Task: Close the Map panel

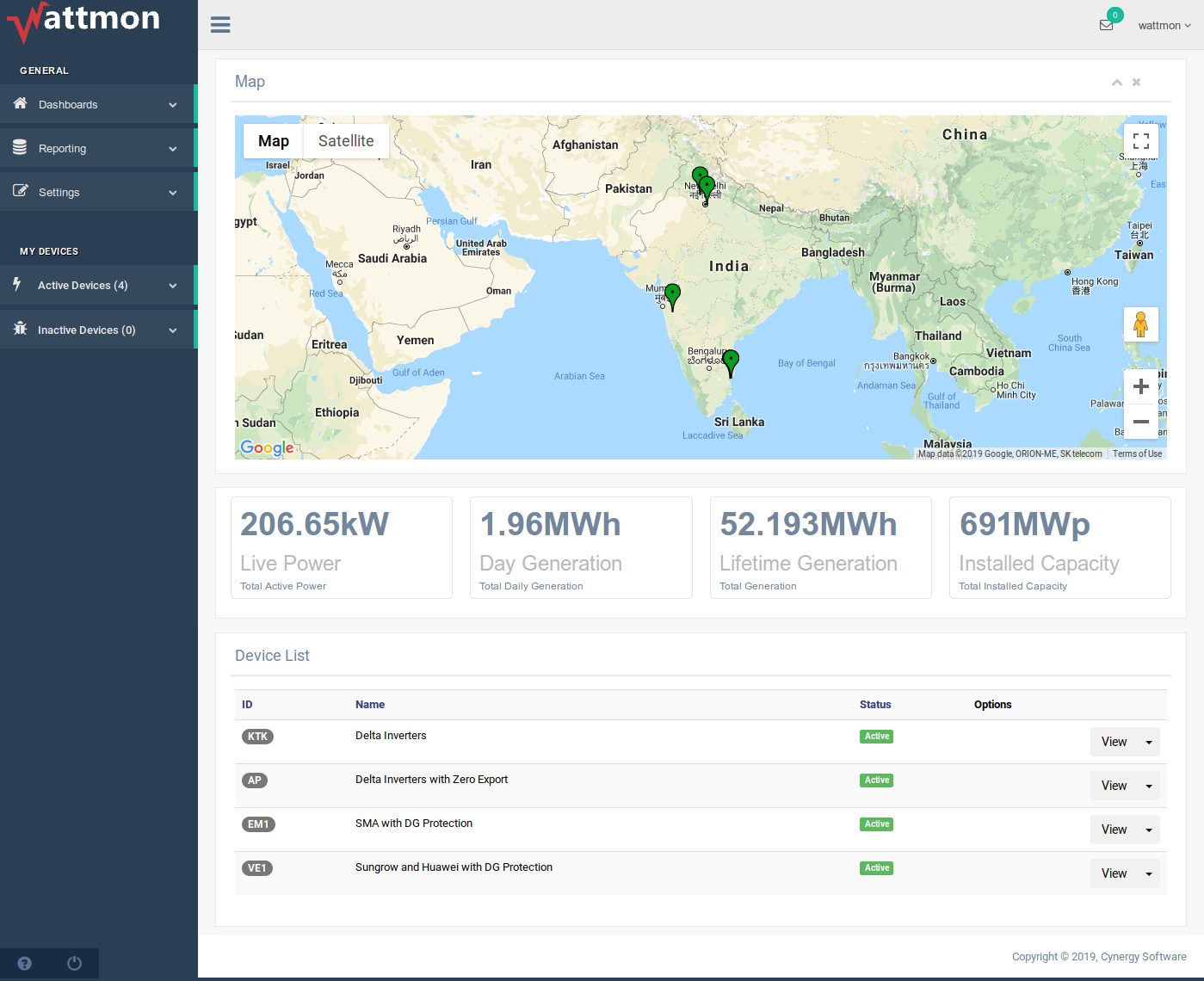Action: coord(1136,83)
